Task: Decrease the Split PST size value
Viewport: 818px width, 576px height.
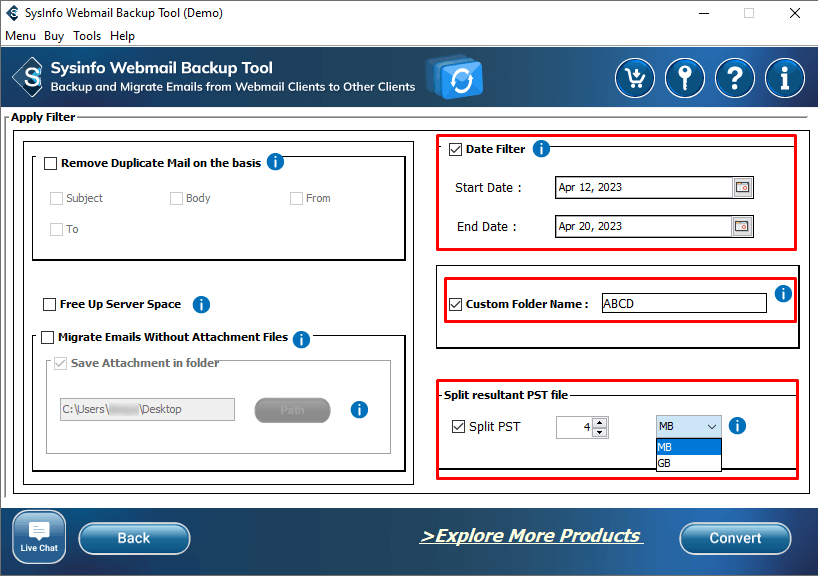Action: [600, 432]
